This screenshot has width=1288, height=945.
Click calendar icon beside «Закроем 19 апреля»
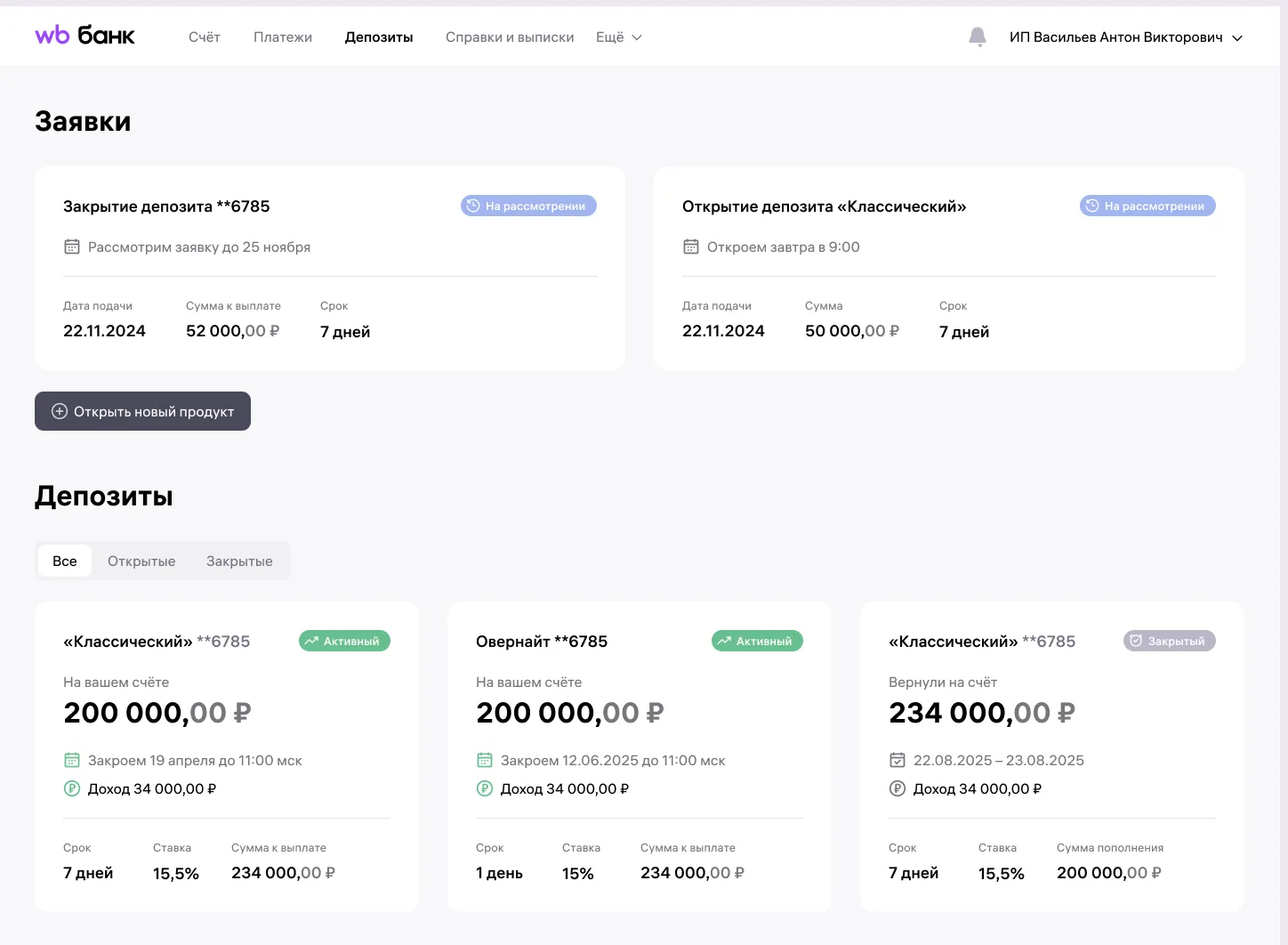pyautogui.click(x=72, y=760)
